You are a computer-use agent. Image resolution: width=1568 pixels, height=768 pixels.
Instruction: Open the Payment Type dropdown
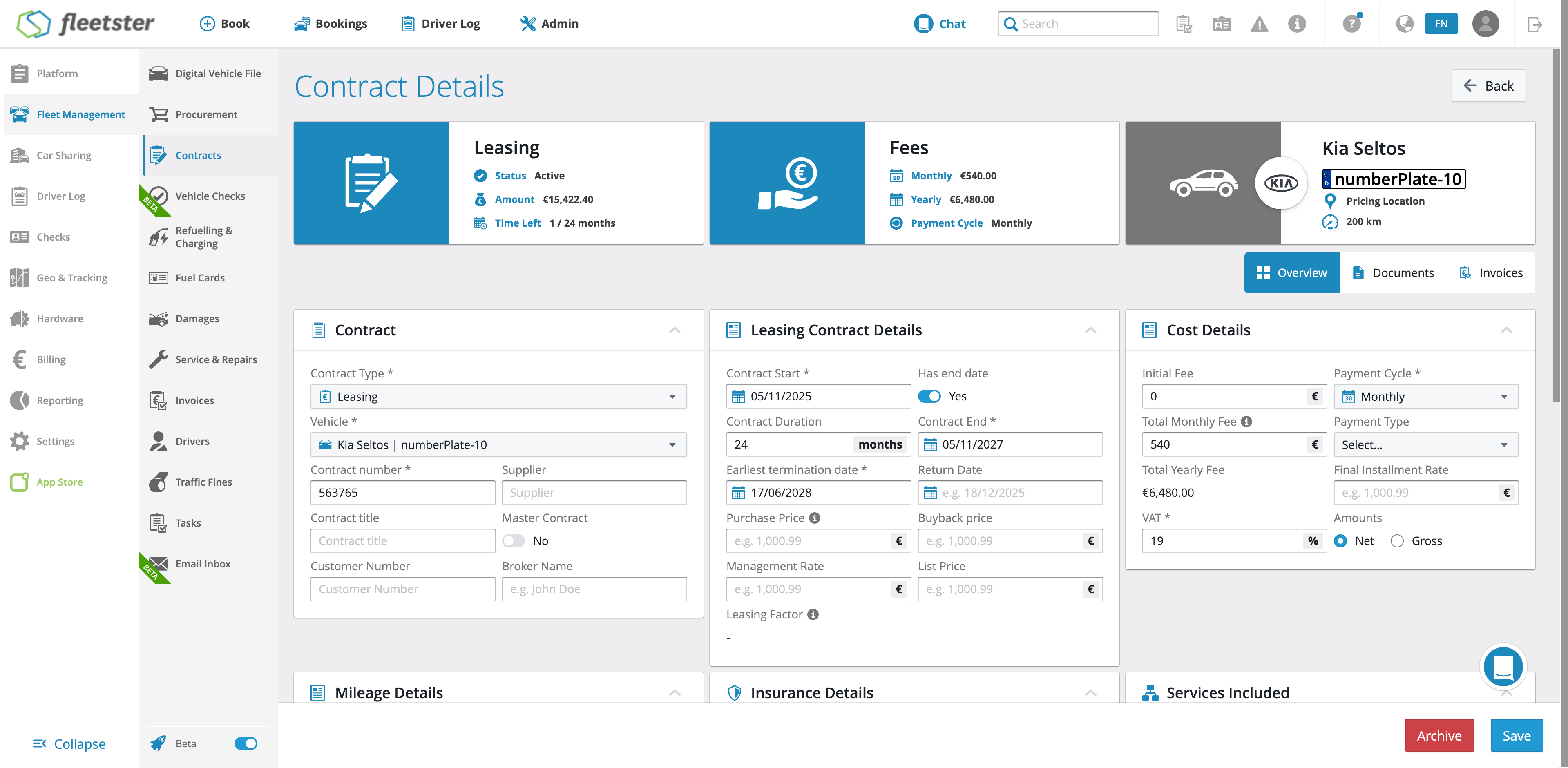pyautogui.click(x=1425, y=445)
